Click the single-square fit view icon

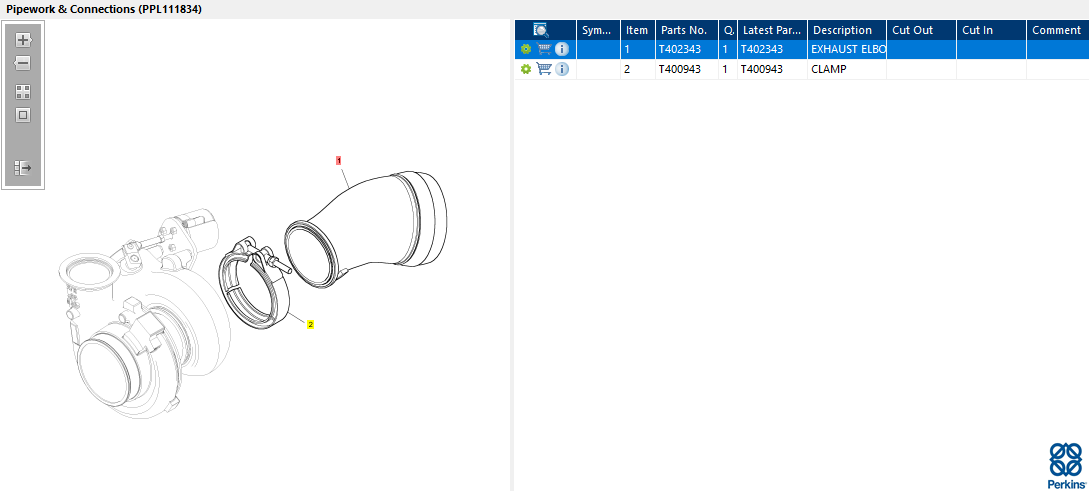23,115
